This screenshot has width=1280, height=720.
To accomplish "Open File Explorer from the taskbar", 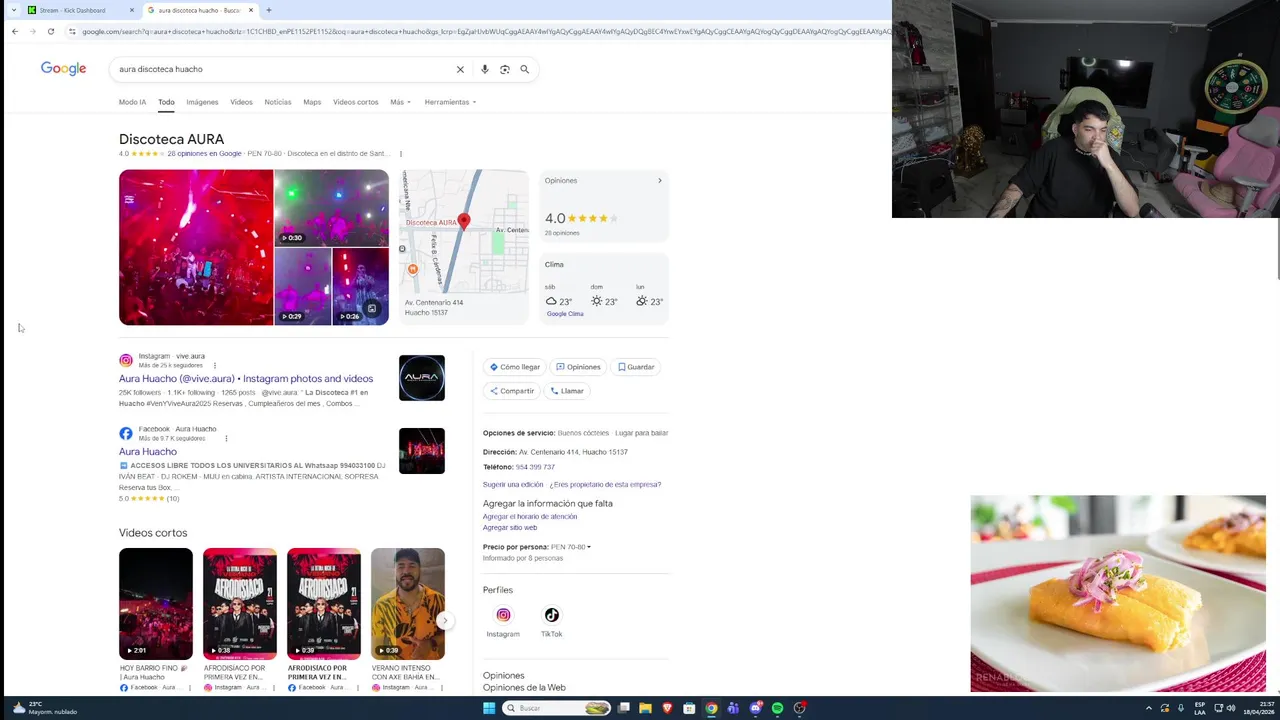I will pyautogui.click(x=645, y=708).
